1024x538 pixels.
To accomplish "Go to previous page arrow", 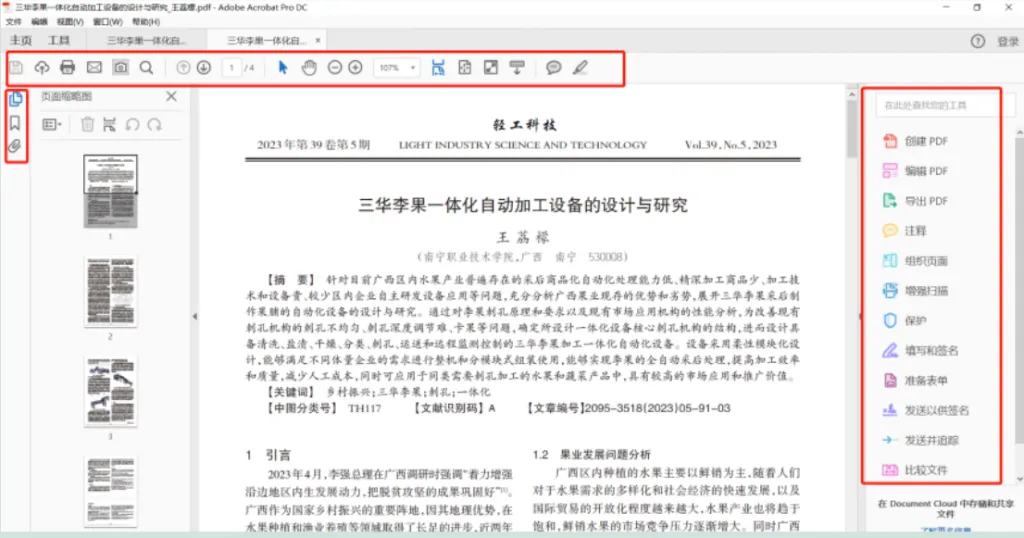I will 184,67.
